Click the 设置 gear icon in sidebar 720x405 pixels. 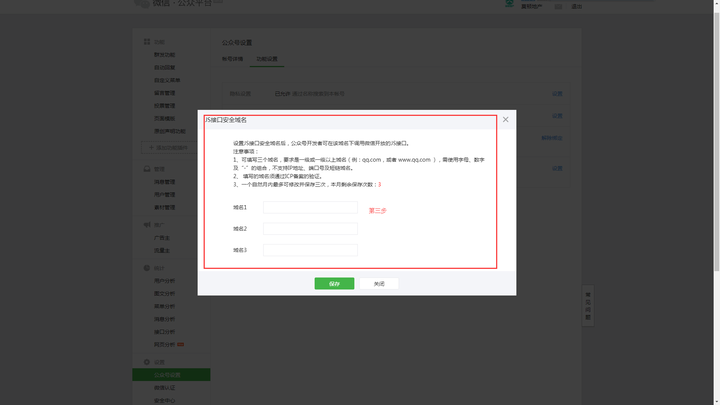(147, 362)
